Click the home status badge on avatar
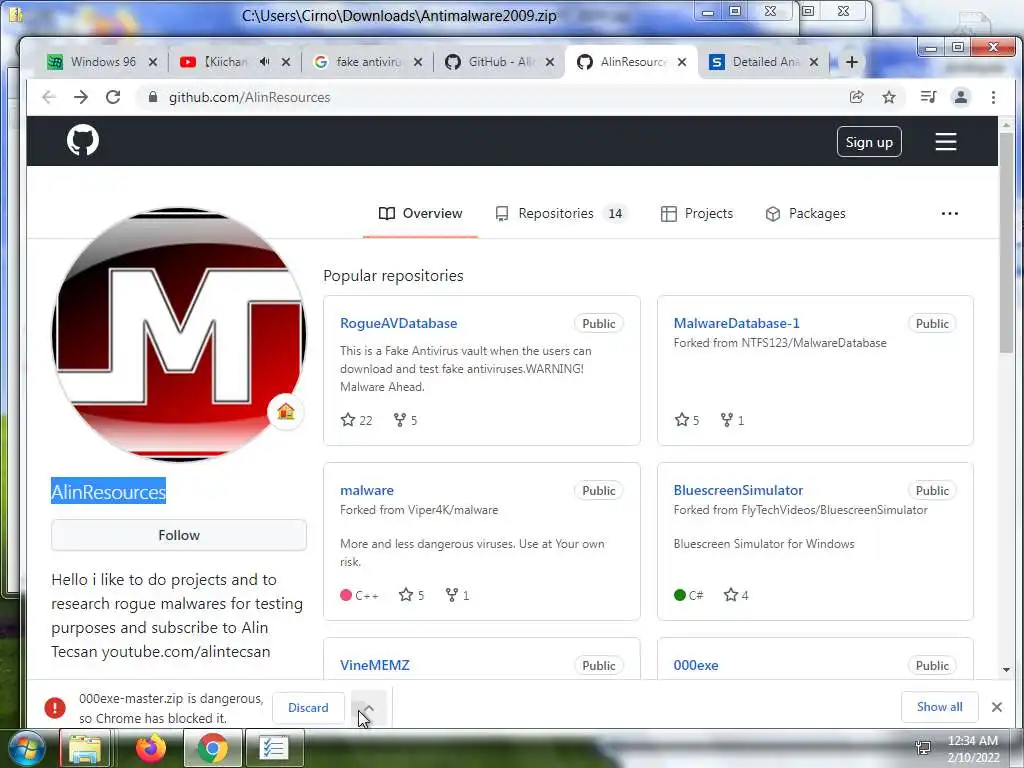The width and height of the screenshot is (1024, 768). pos(286,411)
